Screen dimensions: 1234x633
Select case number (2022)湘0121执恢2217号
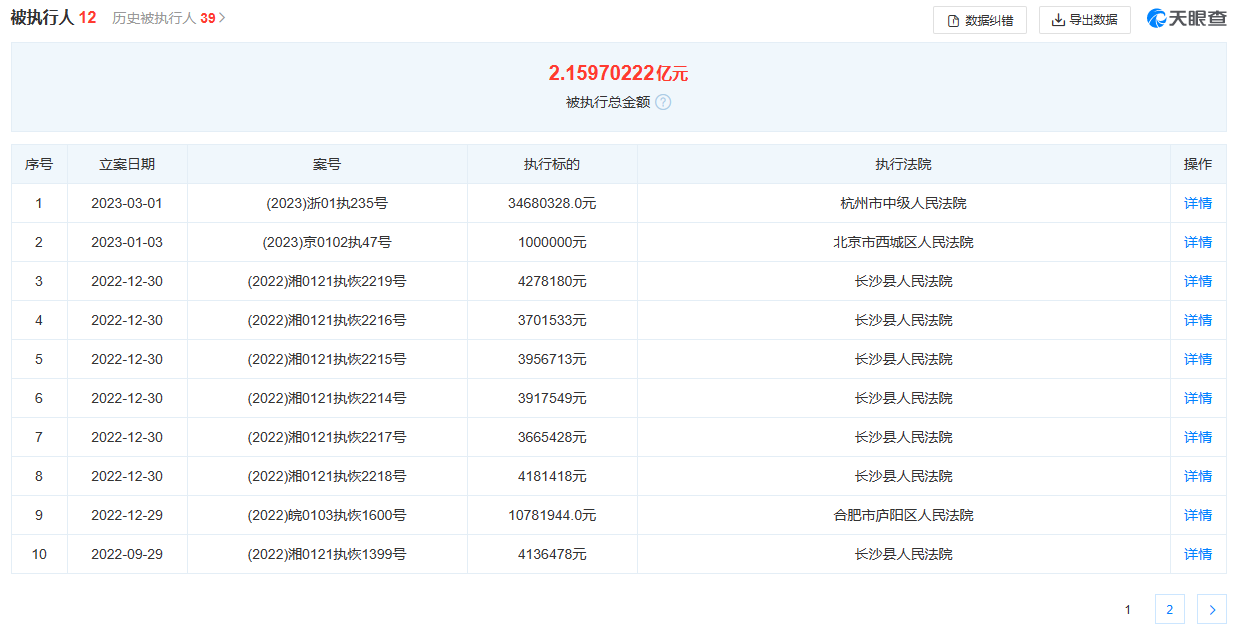pos(327,437)
